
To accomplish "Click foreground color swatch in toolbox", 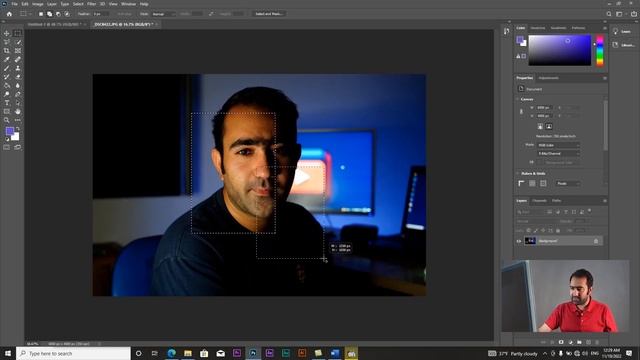I will click(x=9, y=131).
